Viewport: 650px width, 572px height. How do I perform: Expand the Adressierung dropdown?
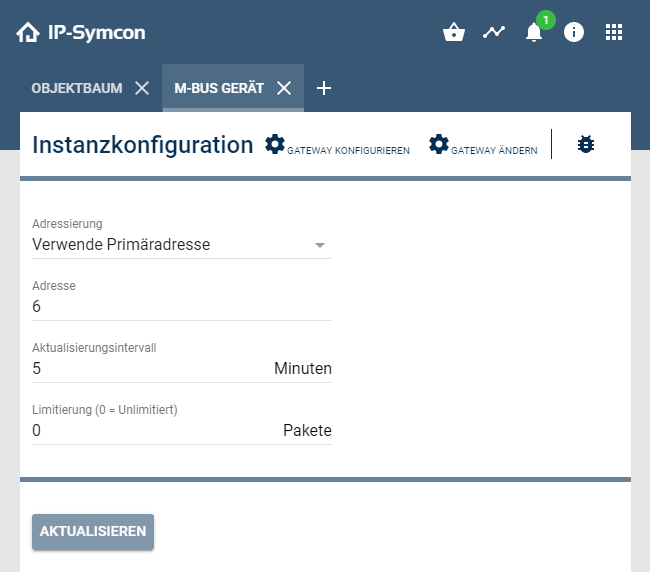[x=182, y=244]
